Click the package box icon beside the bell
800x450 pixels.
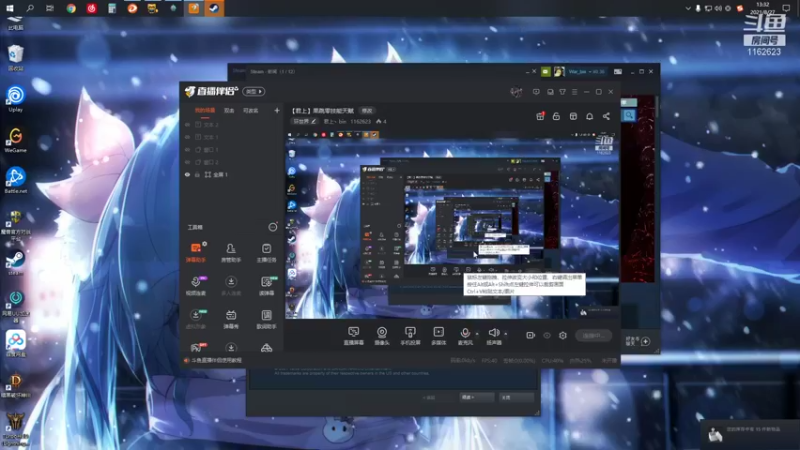pos(573,116)
